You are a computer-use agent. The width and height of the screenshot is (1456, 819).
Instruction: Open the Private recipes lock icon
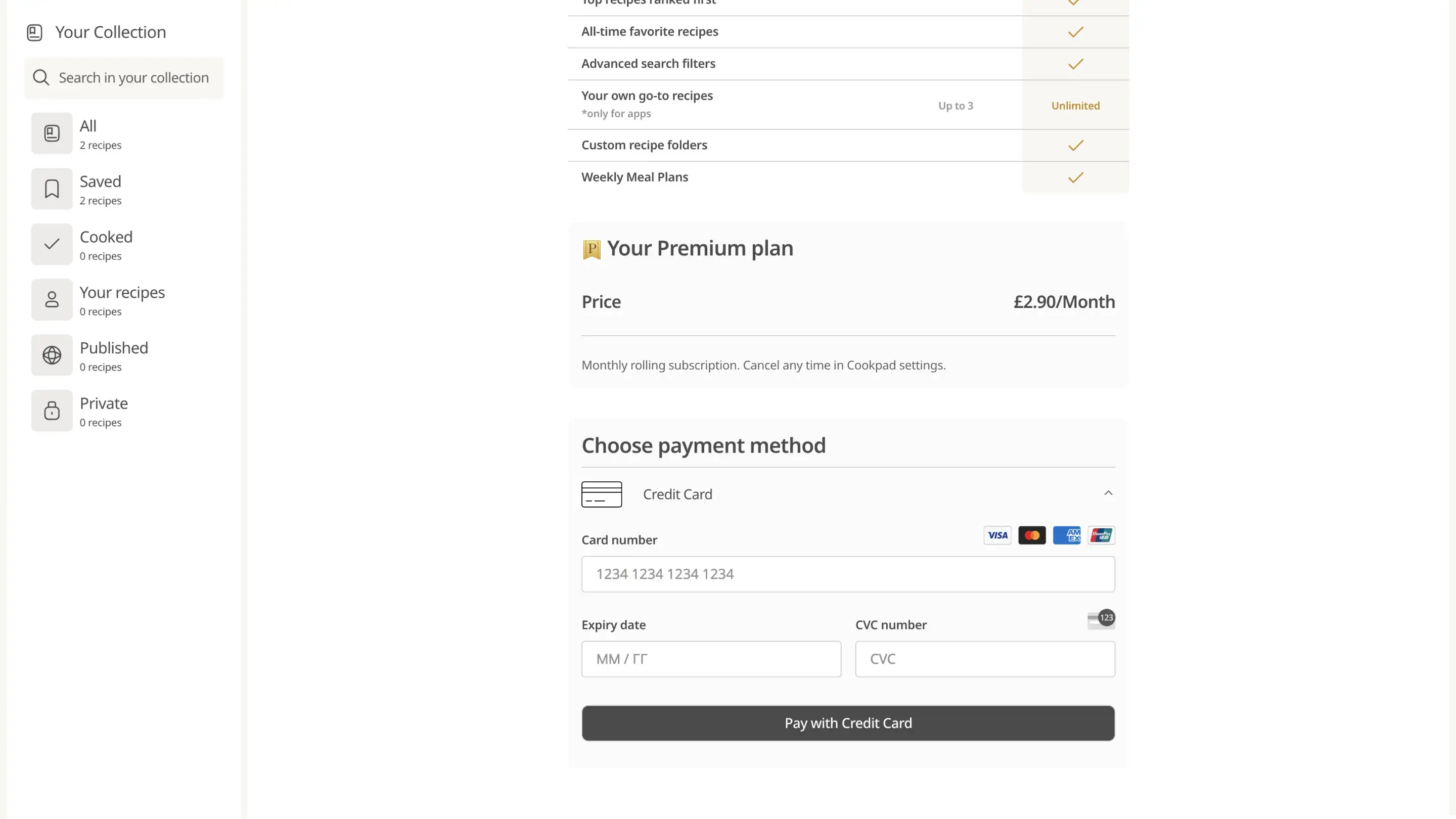coord(52,411)
